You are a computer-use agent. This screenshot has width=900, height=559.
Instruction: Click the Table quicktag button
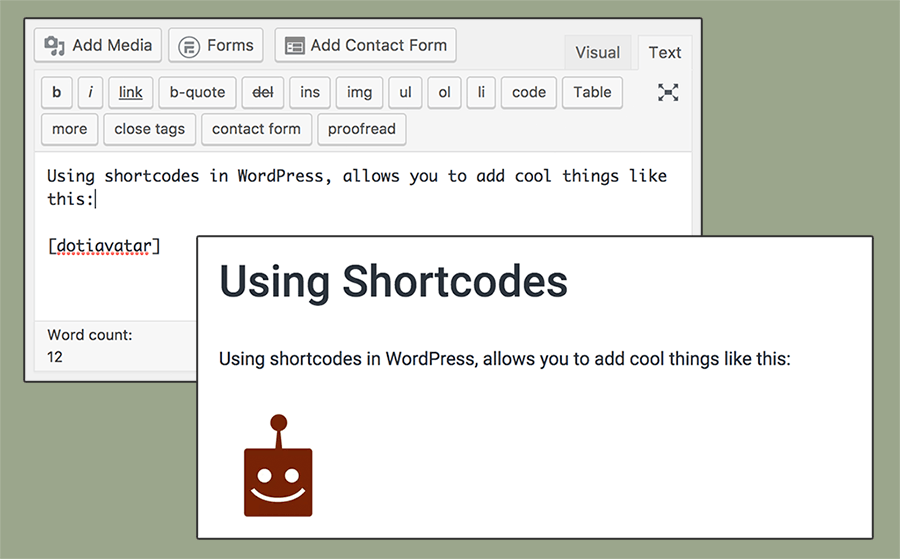pos(592,92)
